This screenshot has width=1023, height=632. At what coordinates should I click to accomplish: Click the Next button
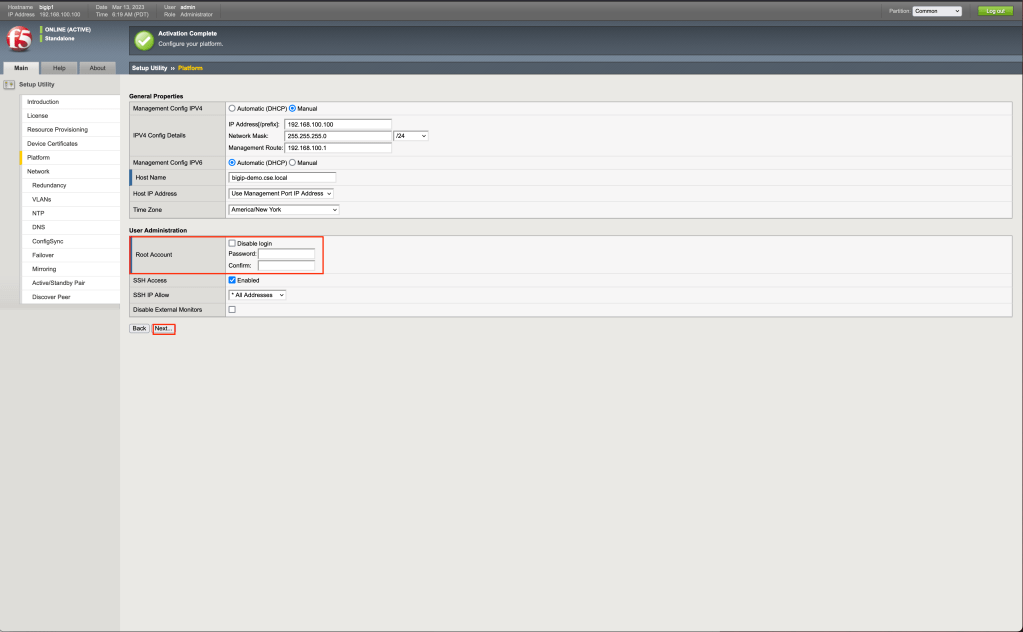(164, 328)
